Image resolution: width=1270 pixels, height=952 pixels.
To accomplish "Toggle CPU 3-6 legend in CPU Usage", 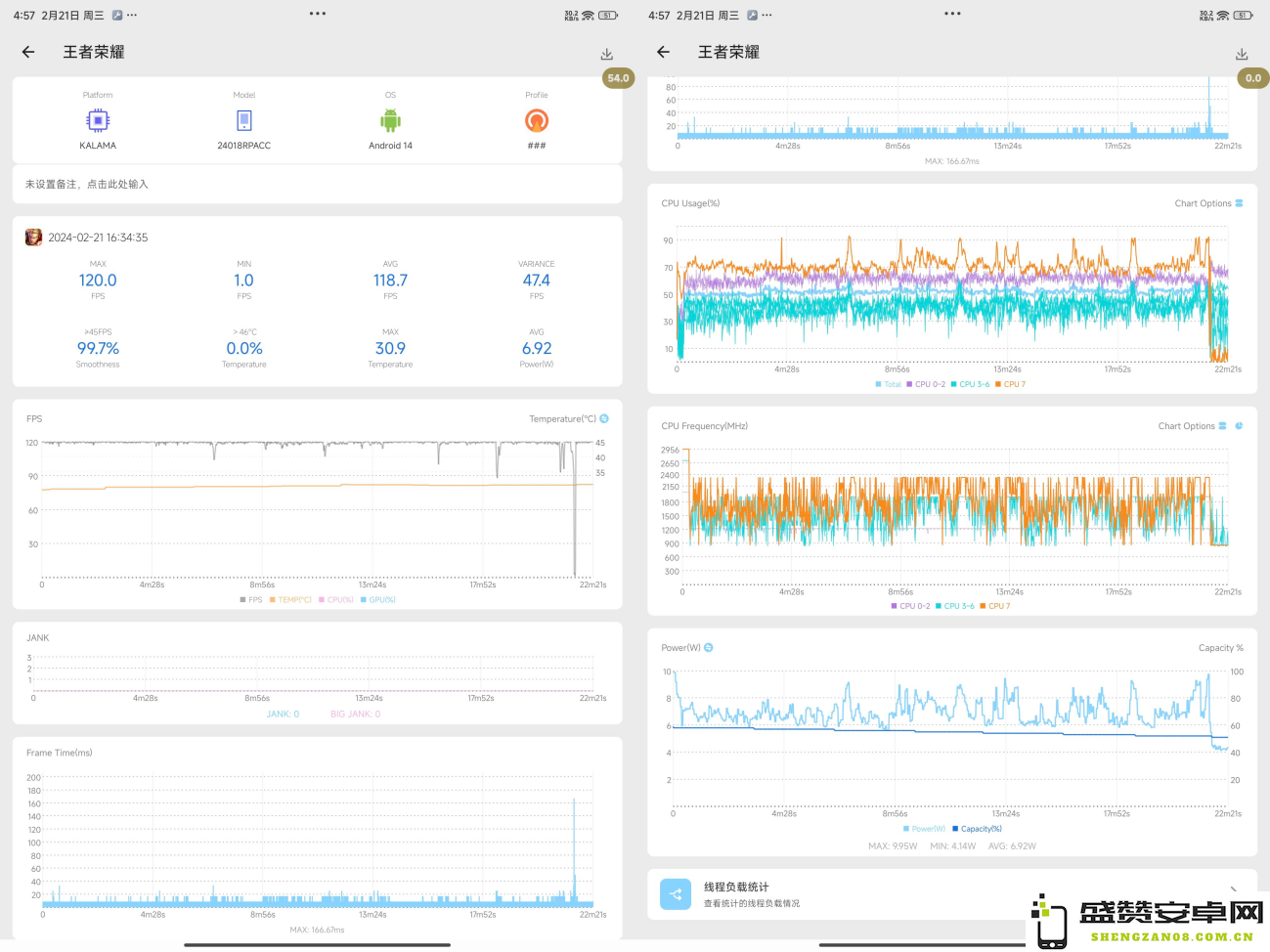I will click(x=970, y=384).
